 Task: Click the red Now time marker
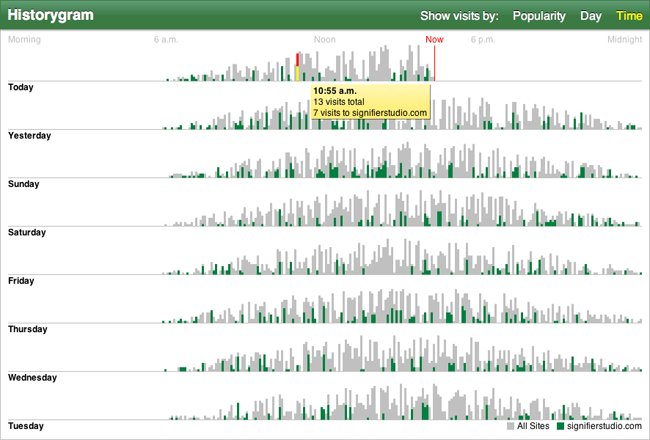click(434, 63)
